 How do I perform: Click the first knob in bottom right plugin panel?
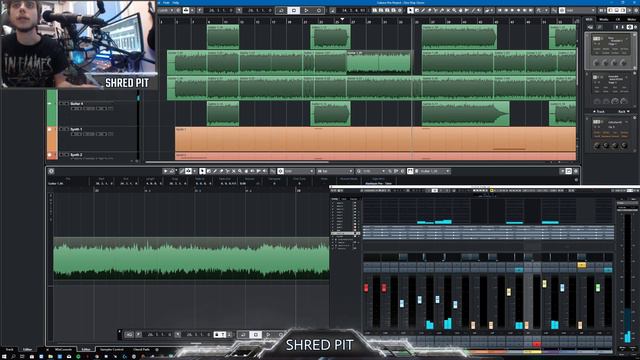tap(597, 146)
